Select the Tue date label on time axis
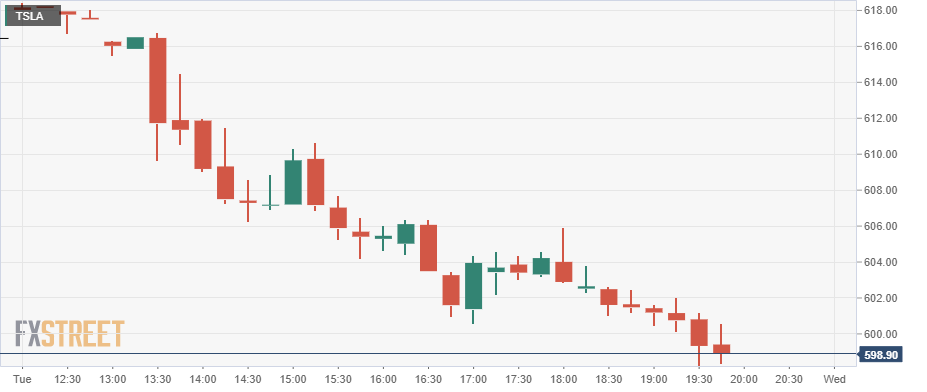 [x=22, y=378]
